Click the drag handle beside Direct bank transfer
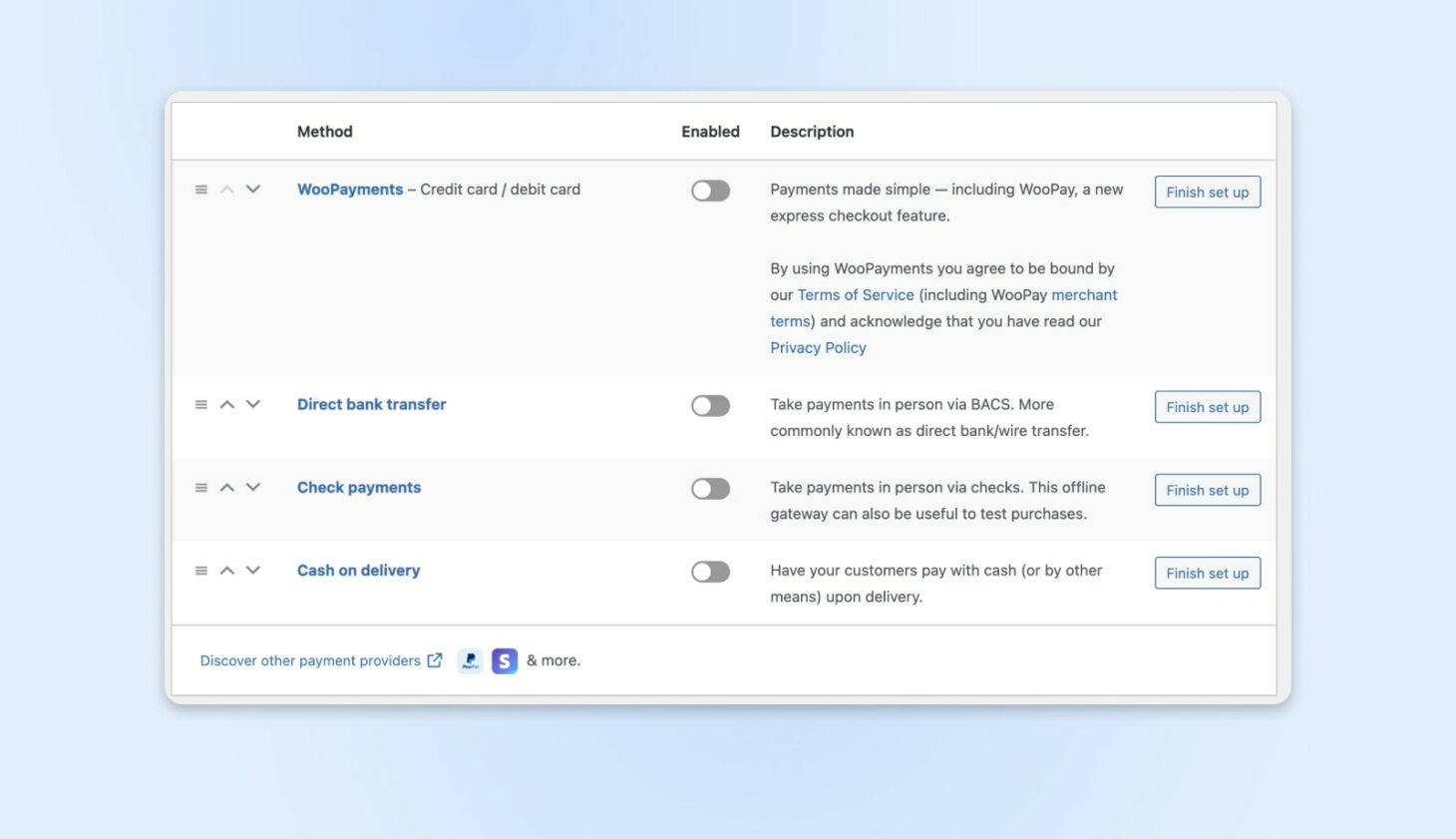Viewport: 1456px width, 839px height. pos(200,404)
